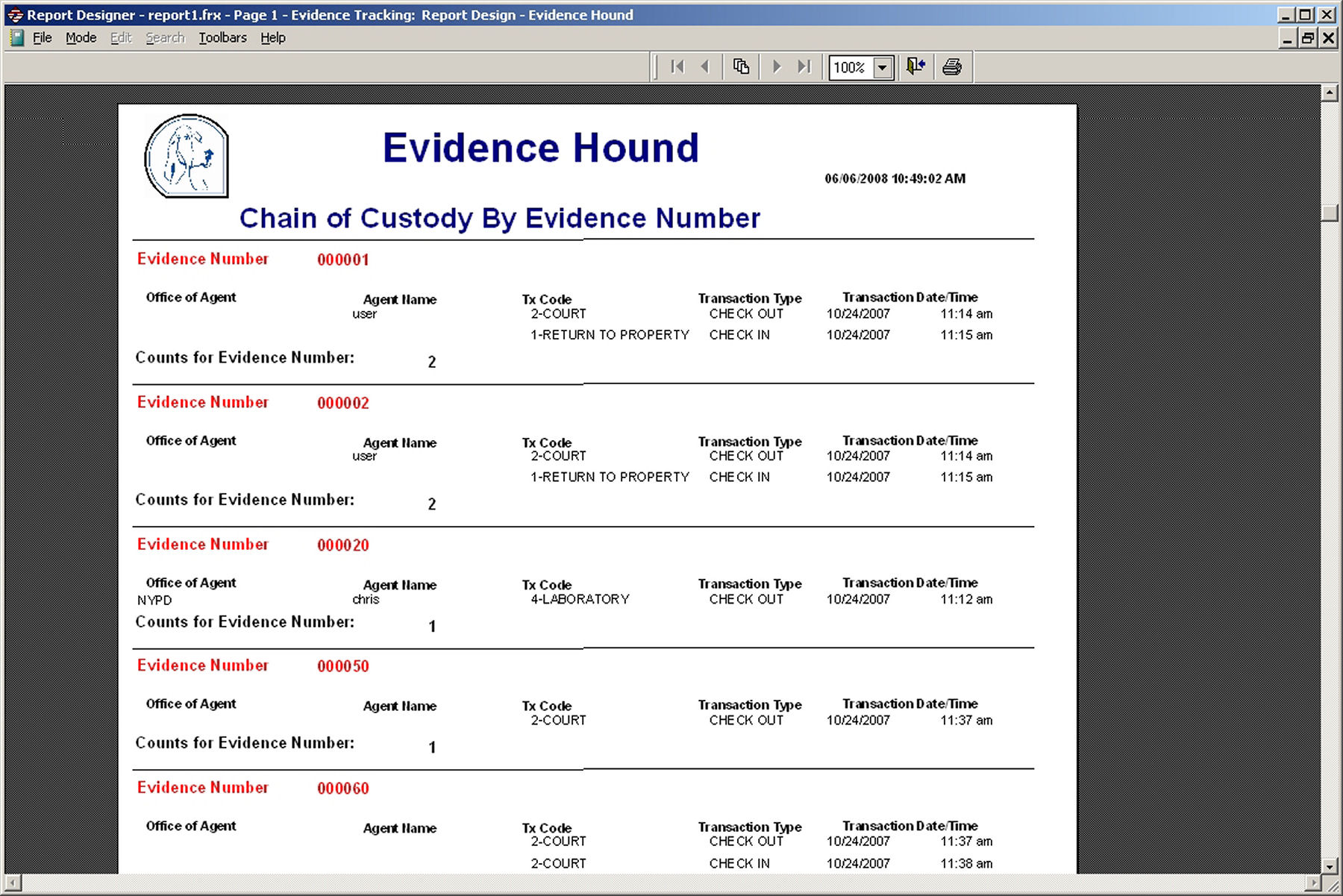1343x896 pixels.
Task: Click the NYPD office of agent value
Action: (154, 601)
